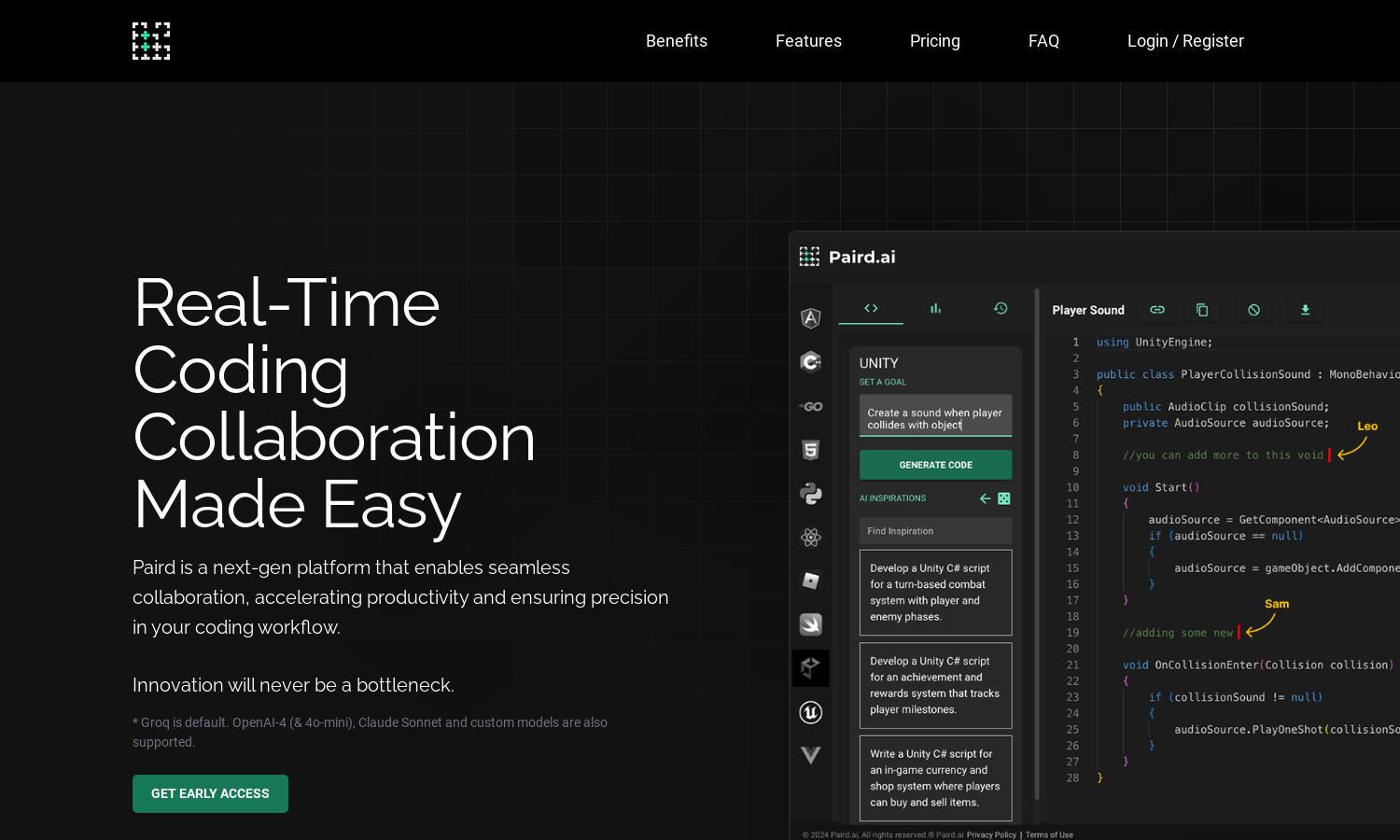Select the Angular icon in the sidebar
The image size is (1400, 840).
click(811, 318)
